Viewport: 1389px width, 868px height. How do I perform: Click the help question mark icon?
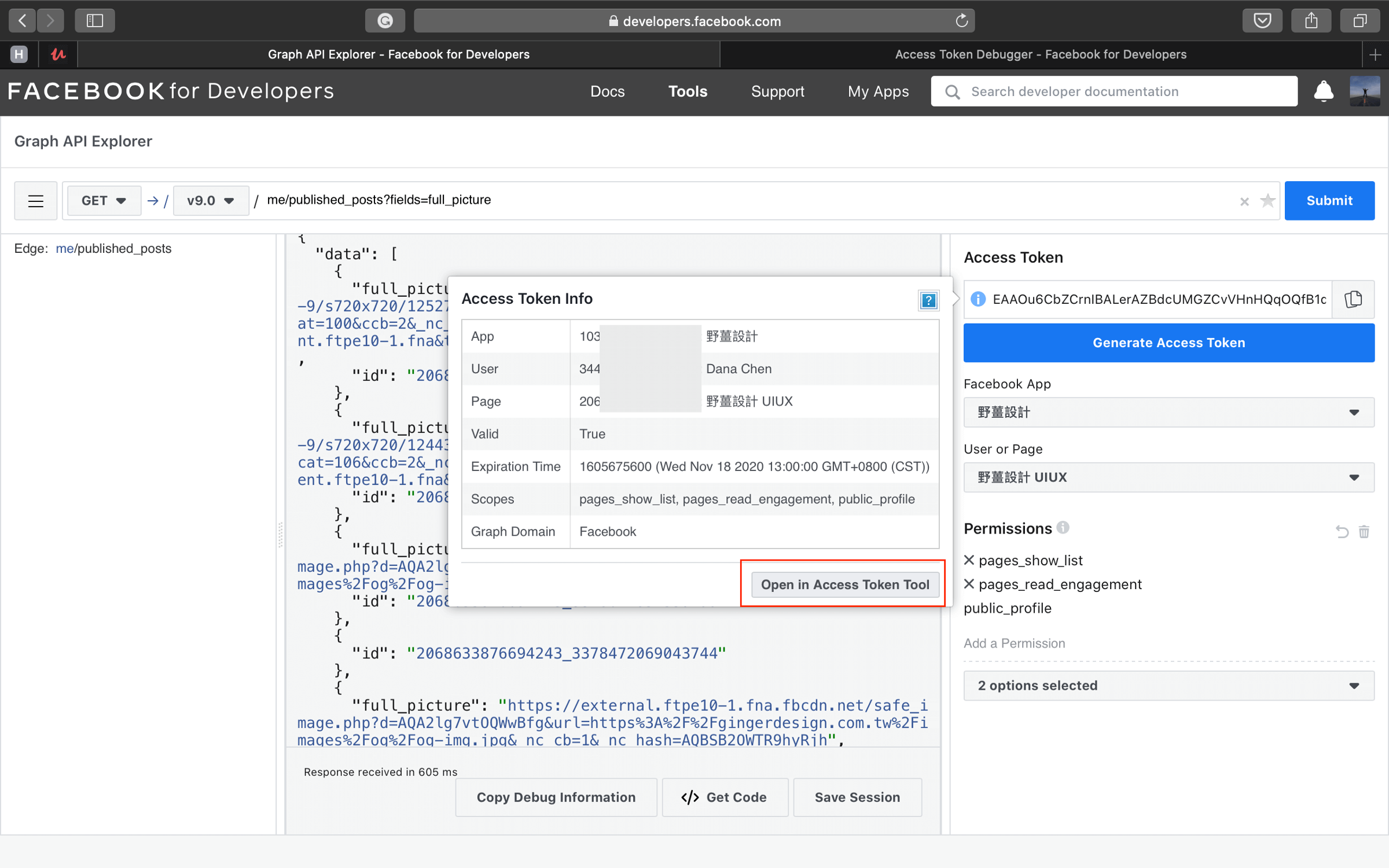pyautogui.click(x=928, y=300)
